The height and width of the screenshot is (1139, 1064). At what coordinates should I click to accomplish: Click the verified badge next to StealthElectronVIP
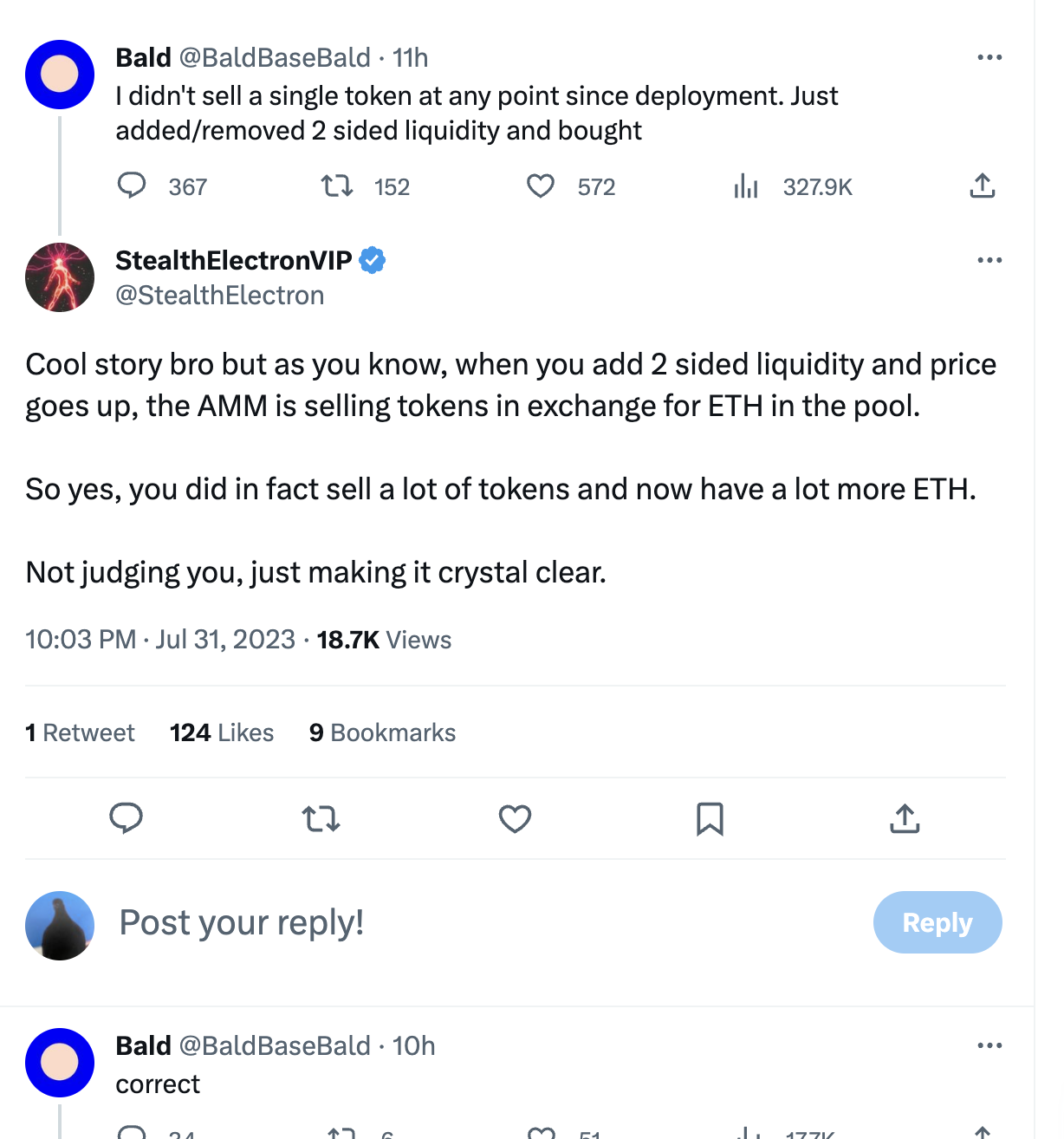[x=372, y=260]
